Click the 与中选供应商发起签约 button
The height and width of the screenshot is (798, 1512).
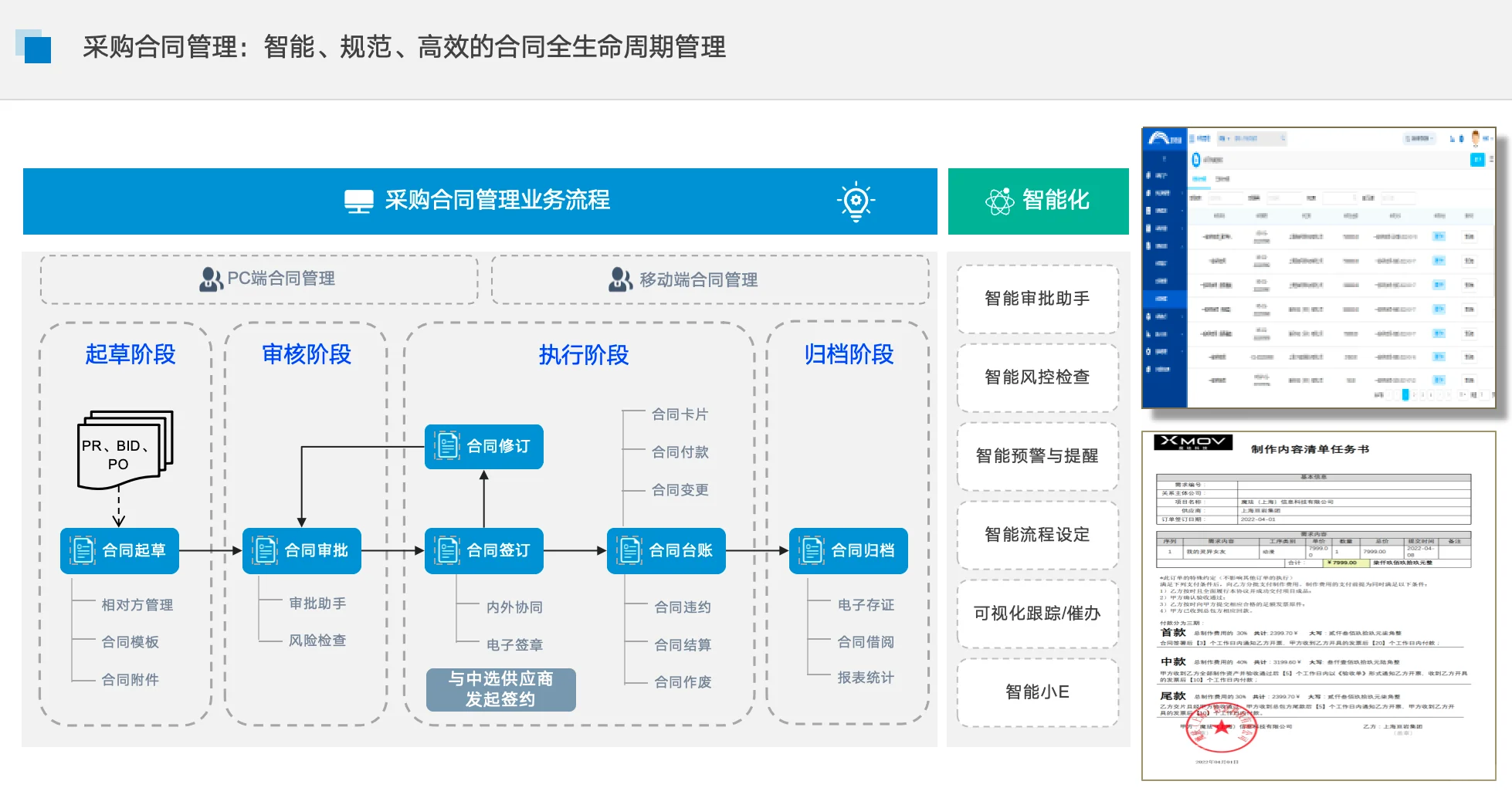(500, 688)
